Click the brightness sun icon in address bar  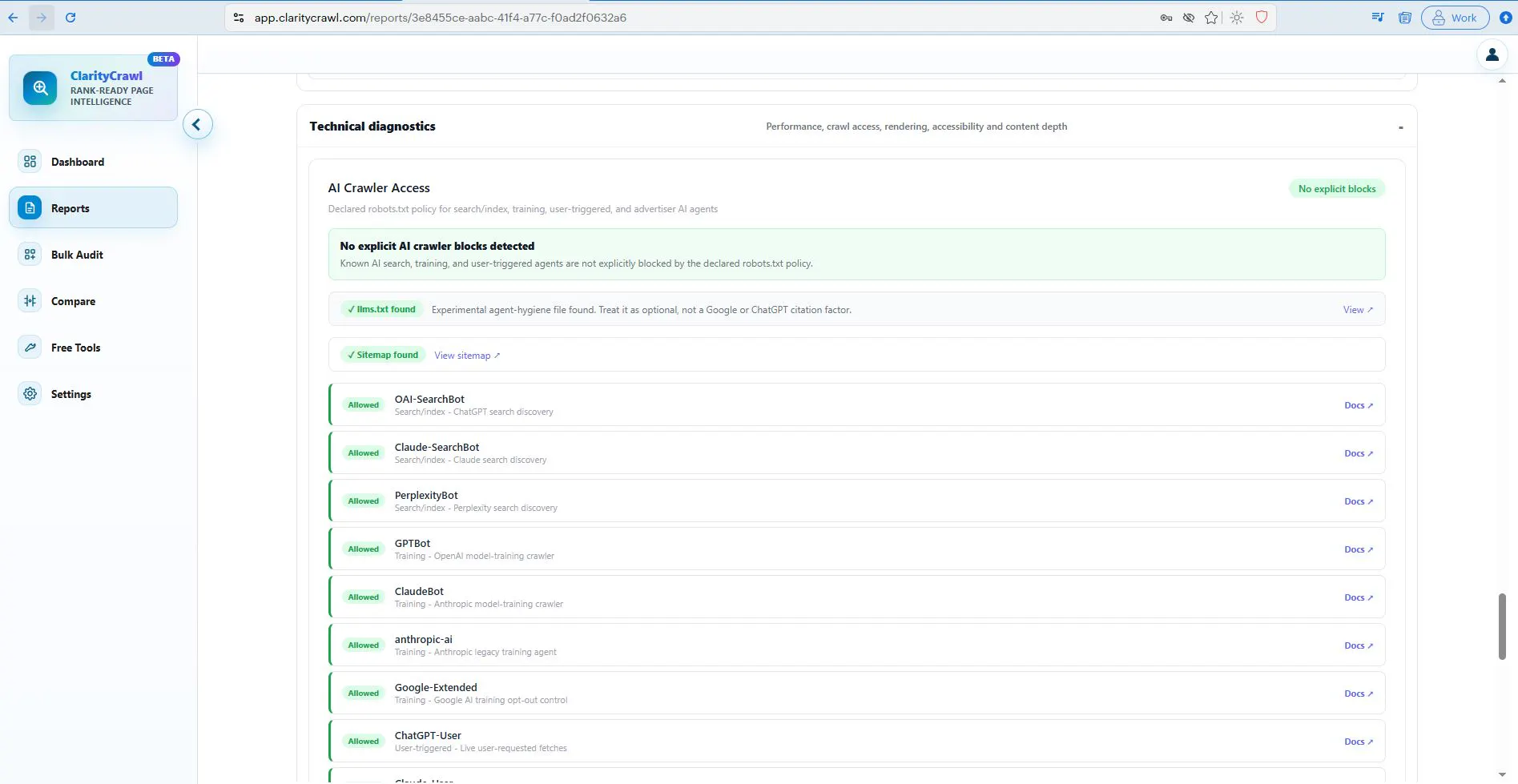[x=1237, y=18]
